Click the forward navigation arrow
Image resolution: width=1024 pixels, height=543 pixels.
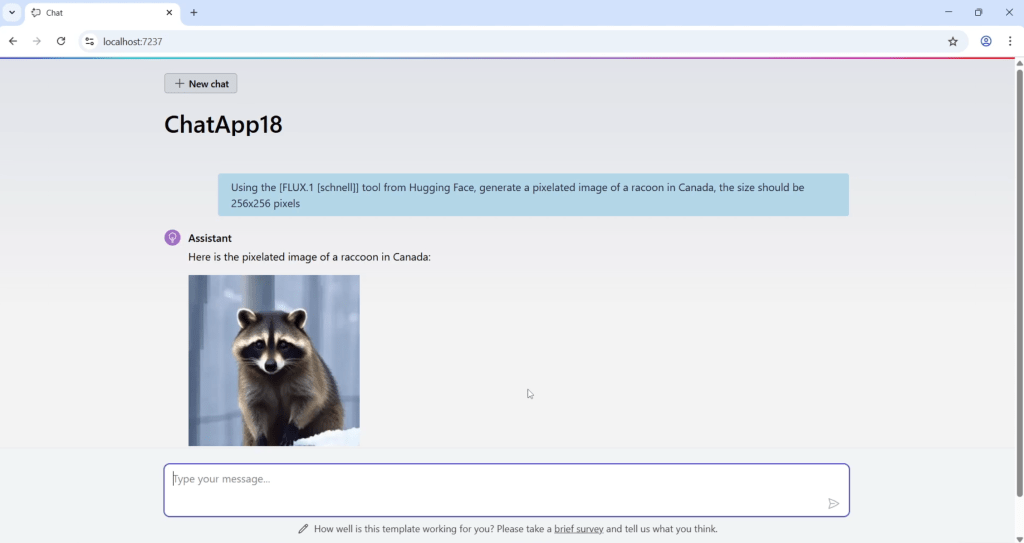pyautogui.click(x=37, y=41)
